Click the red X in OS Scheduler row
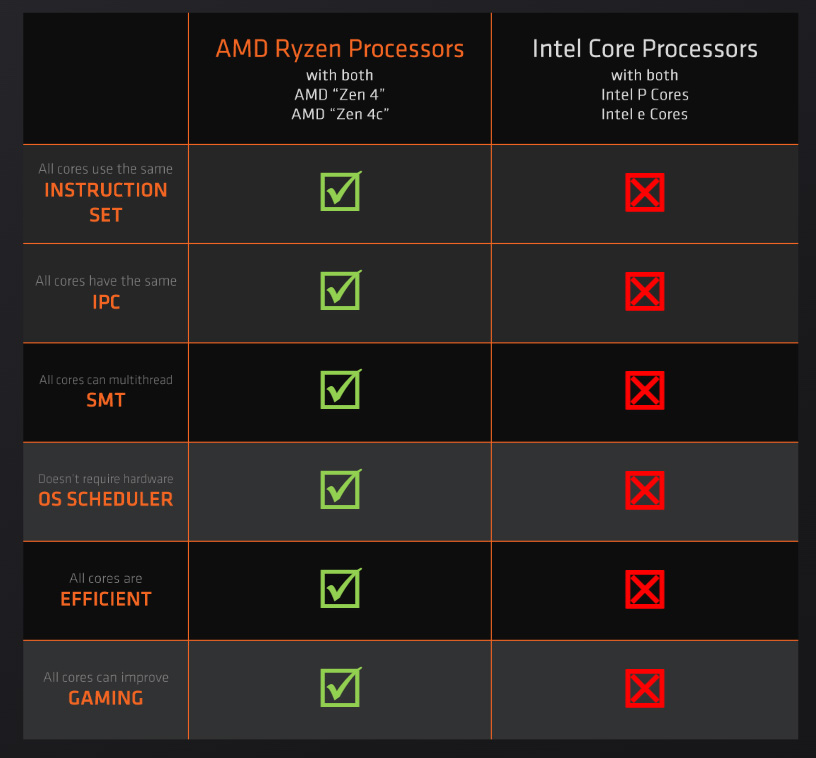816x758 pixels. pos(644,491)
